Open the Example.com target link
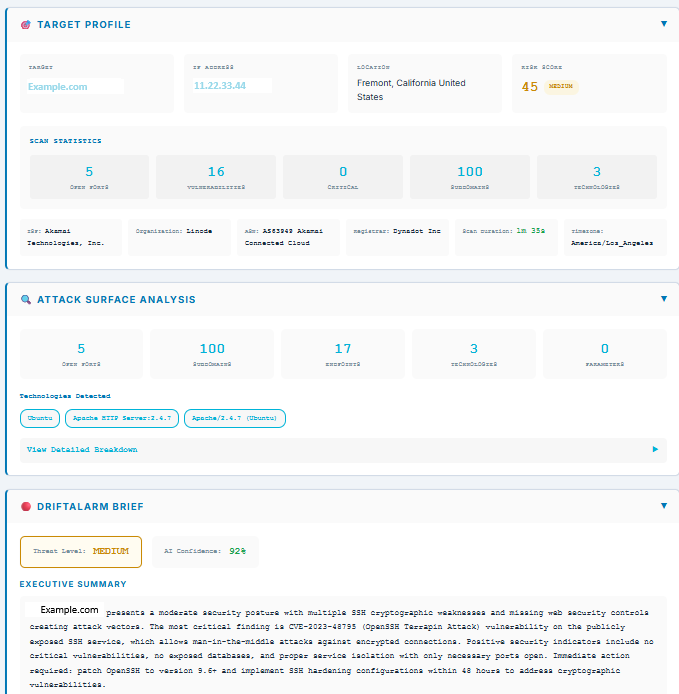Image resolution: width=679 pixels, height=694 pixels. pos(58,87)
